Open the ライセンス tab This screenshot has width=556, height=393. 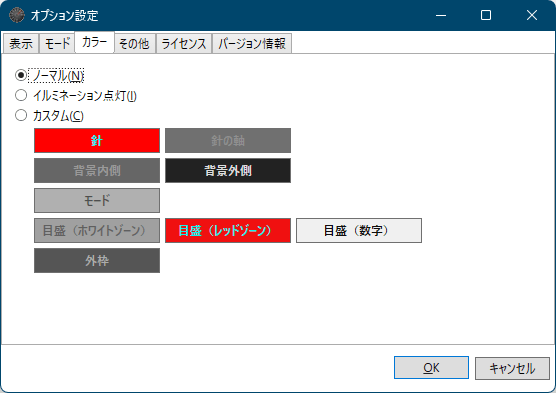[184, 44]
